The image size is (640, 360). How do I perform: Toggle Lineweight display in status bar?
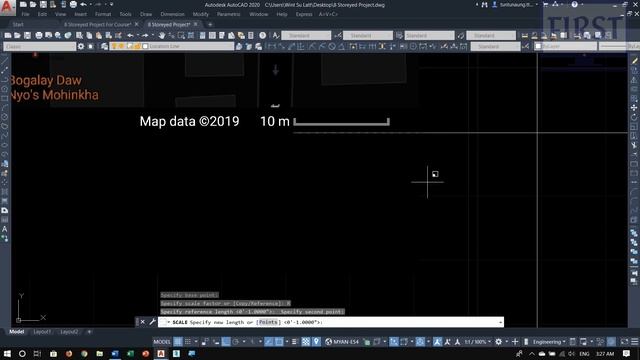pyautogui.click(x=294, y=342)
